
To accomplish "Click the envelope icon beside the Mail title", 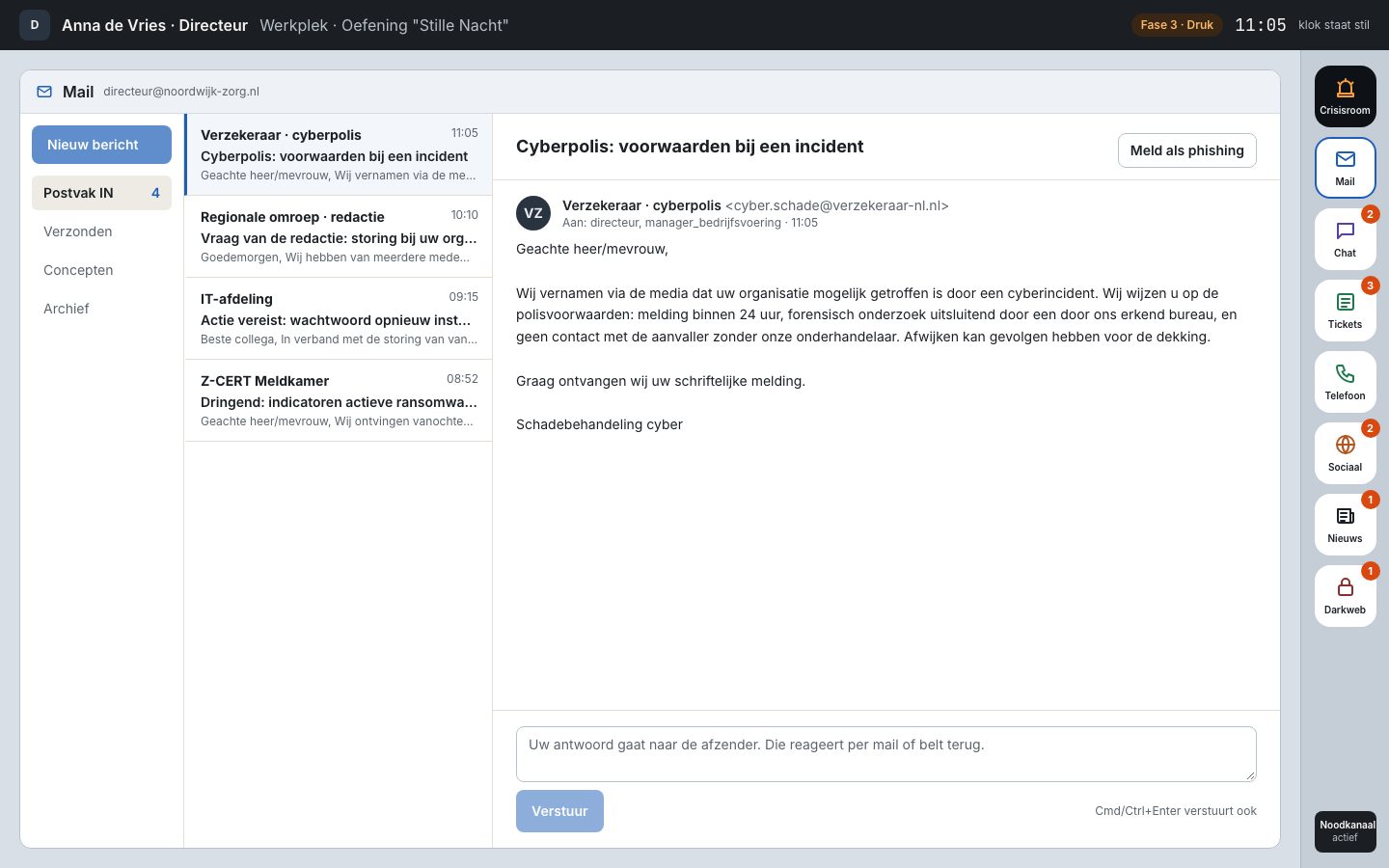I will point(44,92).
